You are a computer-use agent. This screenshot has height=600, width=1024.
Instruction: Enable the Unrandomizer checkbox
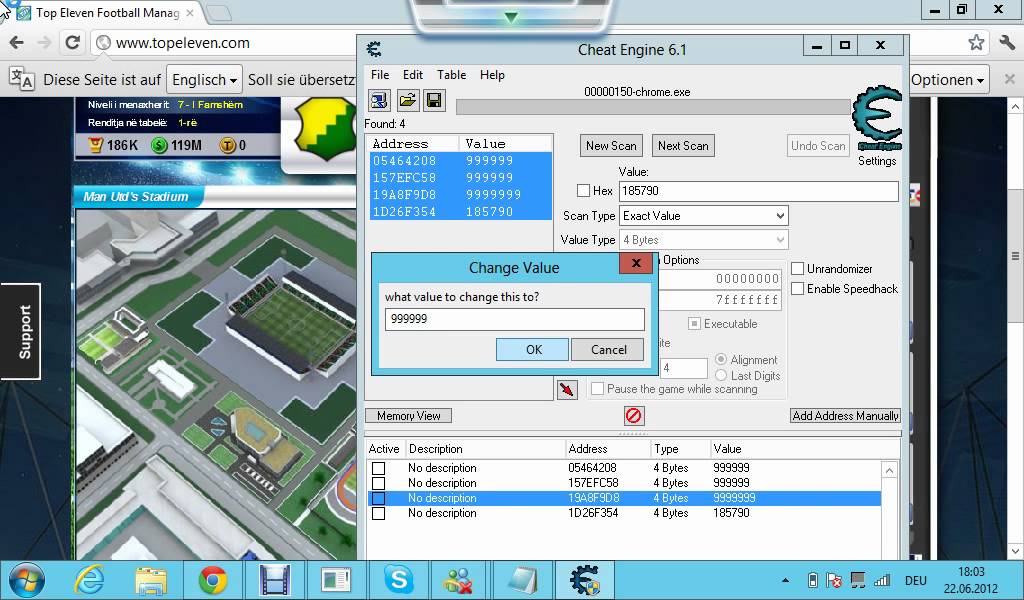pyautogui.click(x=797, y=268)
